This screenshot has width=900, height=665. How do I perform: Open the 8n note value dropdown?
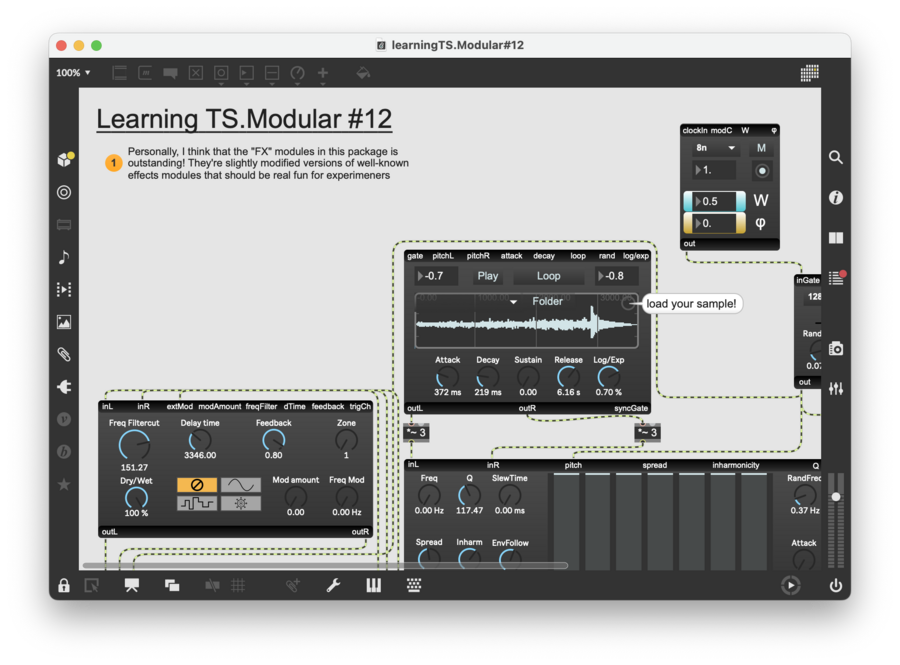click(x=714, y=148)
